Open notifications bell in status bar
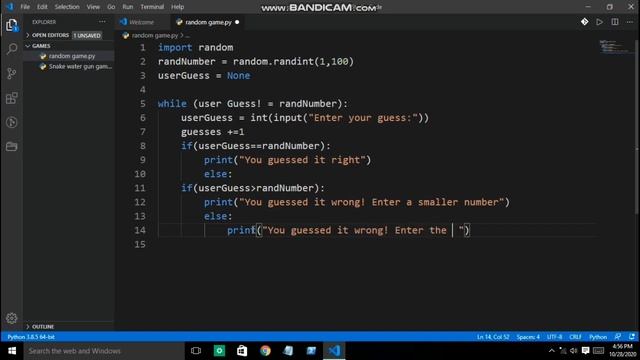The width and height of the screenshot is (640, 360). point(632,337)
